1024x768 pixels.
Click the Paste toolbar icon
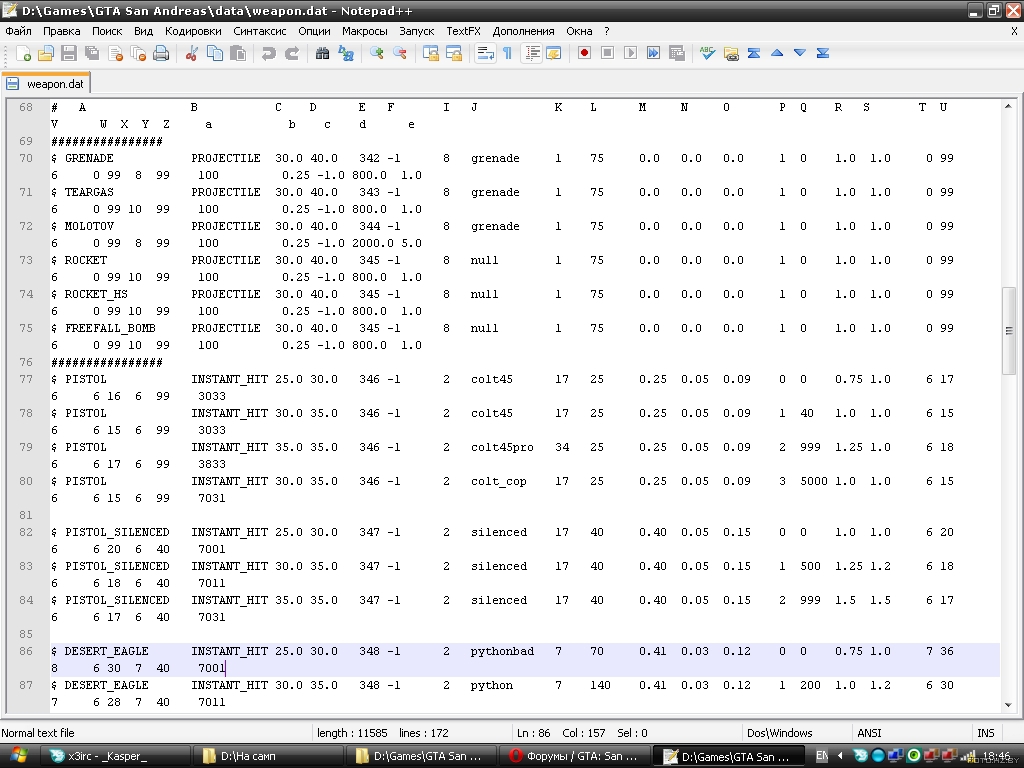pos(238,54)
